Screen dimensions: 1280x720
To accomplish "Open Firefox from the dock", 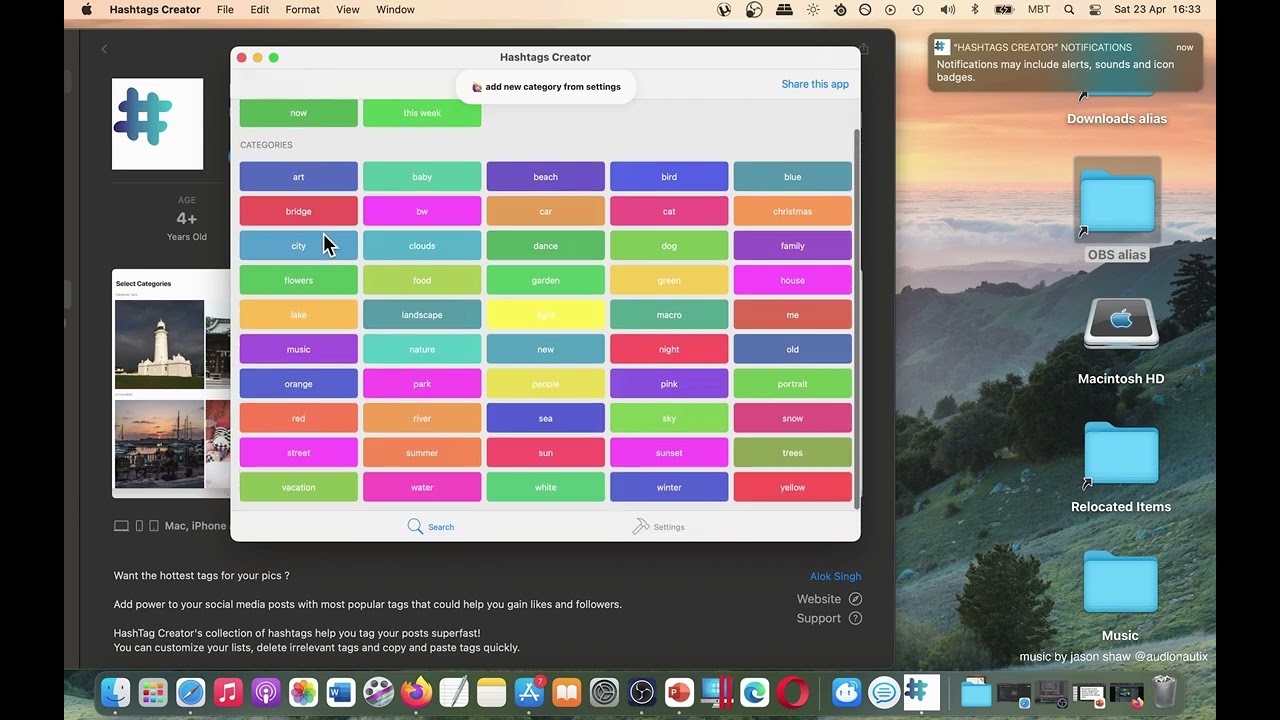I will (416, 692).
